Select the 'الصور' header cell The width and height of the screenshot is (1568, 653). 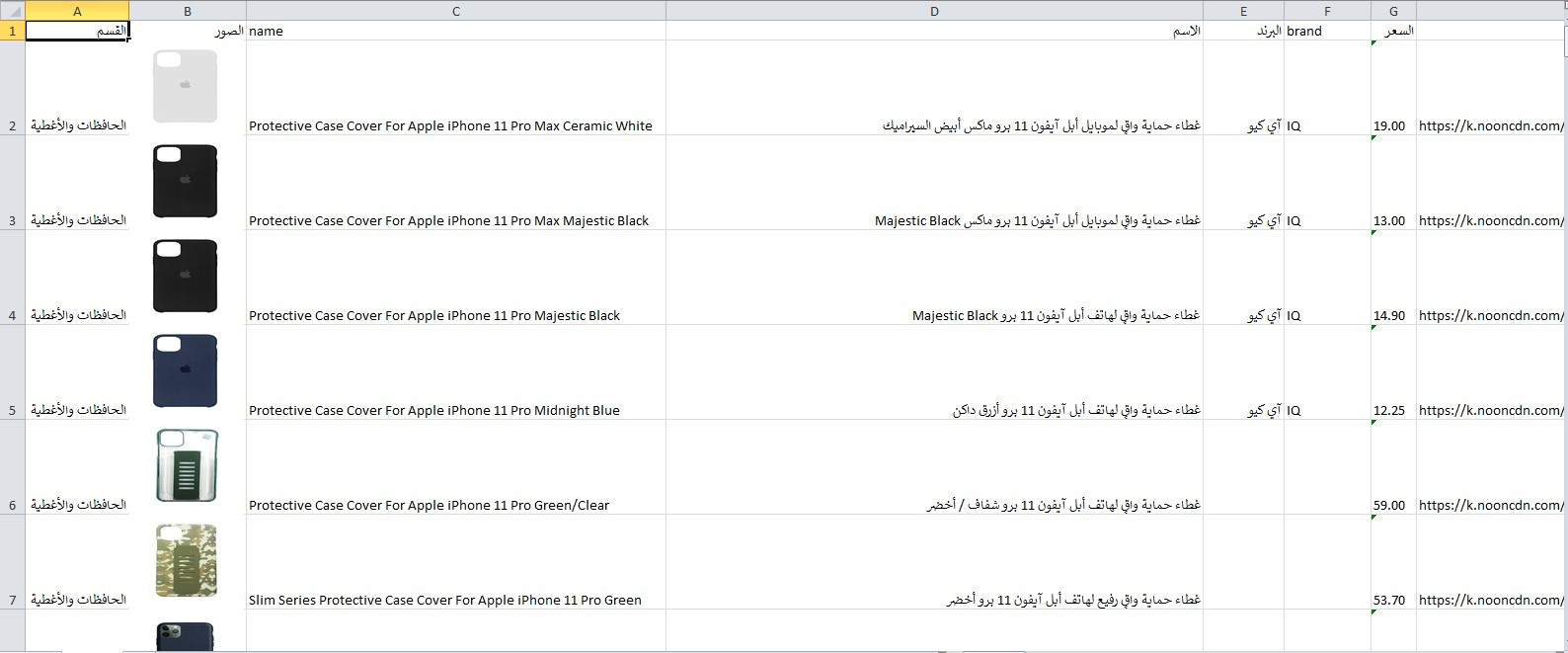(x=188, y=31)
